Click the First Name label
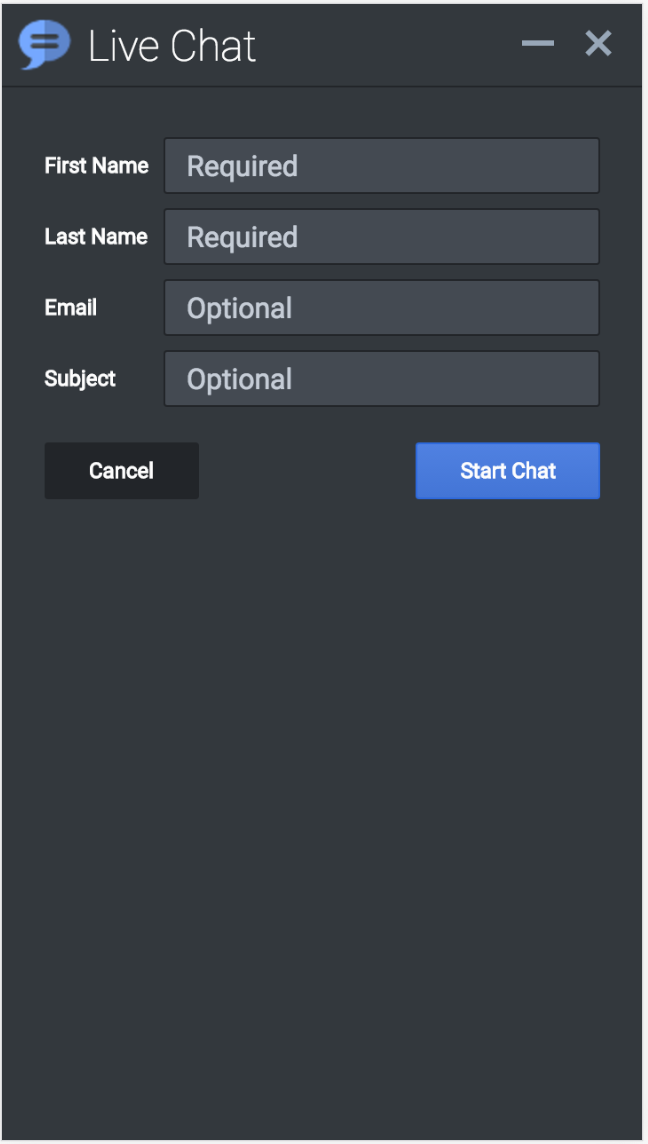The image size is (648, 1144). [96, 166]
